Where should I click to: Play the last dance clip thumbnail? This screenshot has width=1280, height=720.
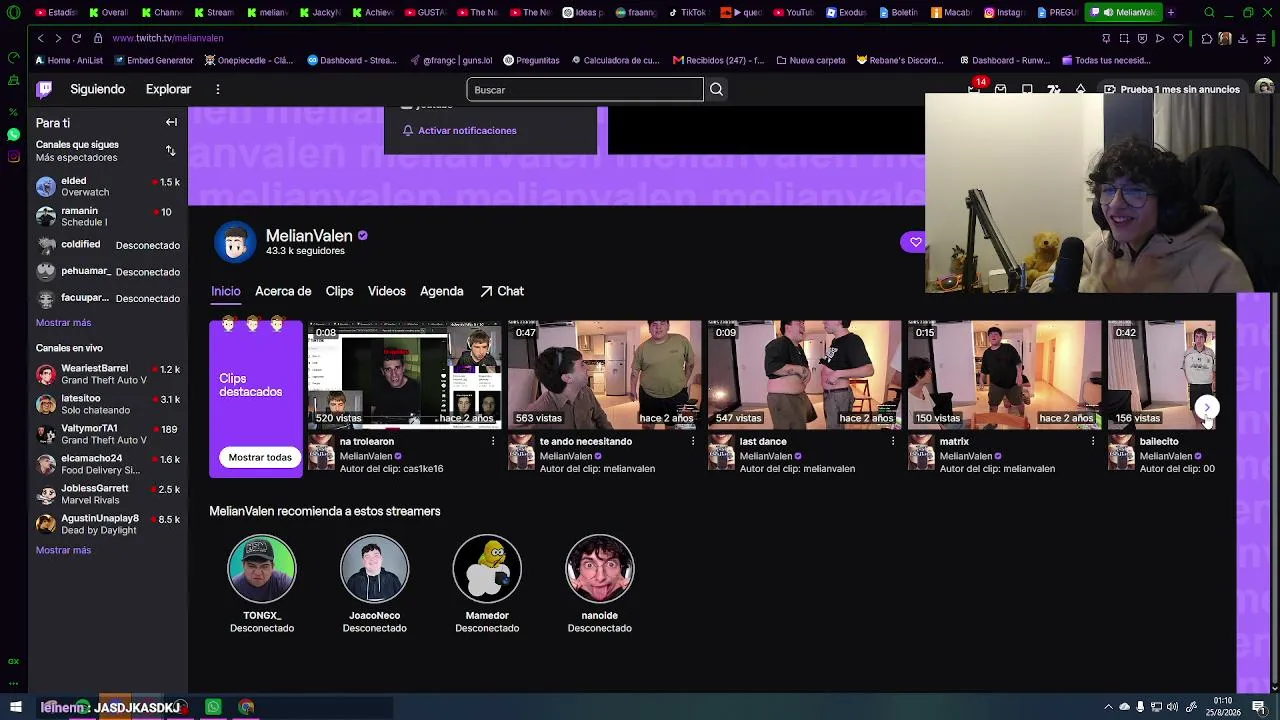coord(805,374)
